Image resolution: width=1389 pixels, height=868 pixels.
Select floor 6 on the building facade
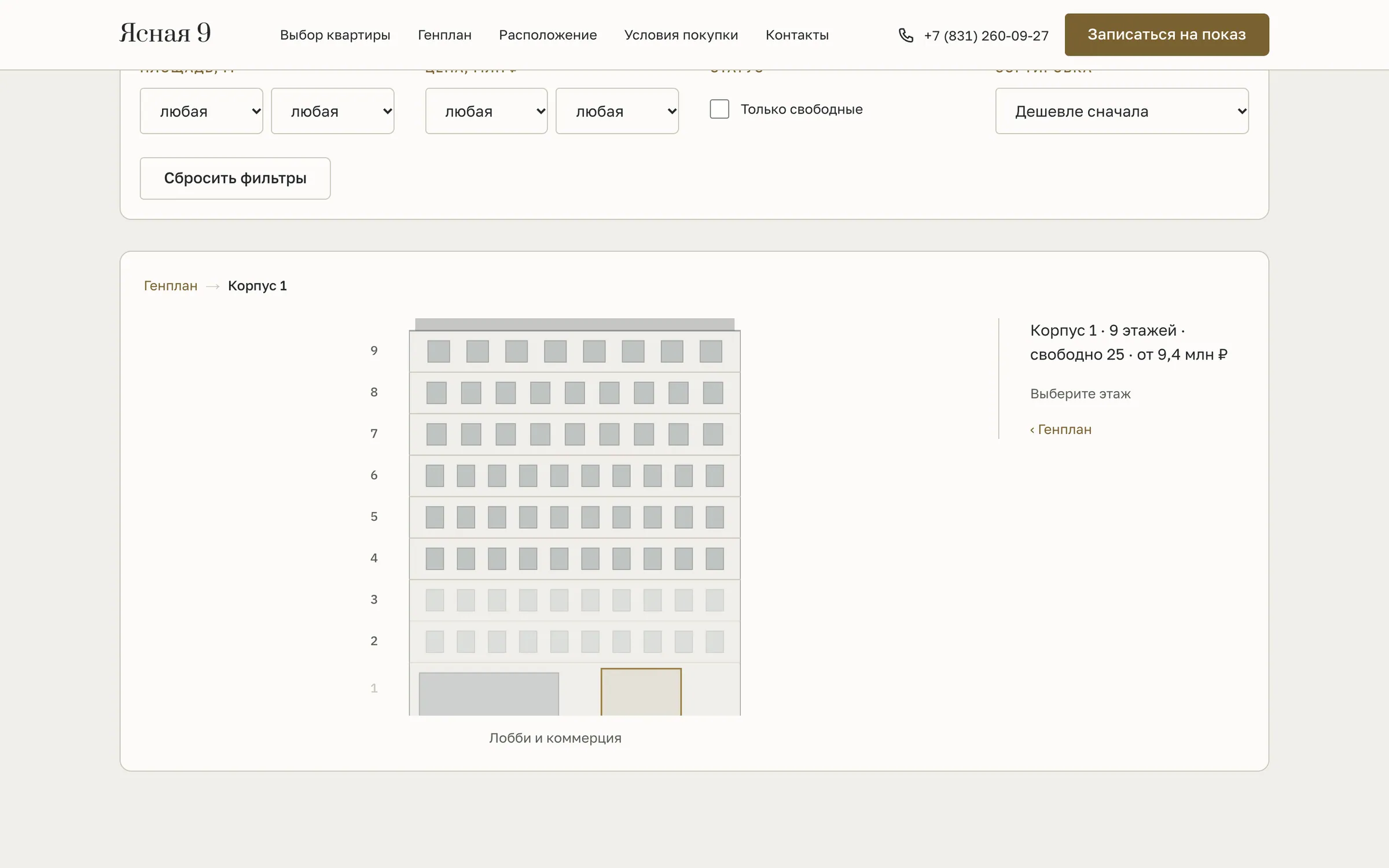(x=575, y=476)
